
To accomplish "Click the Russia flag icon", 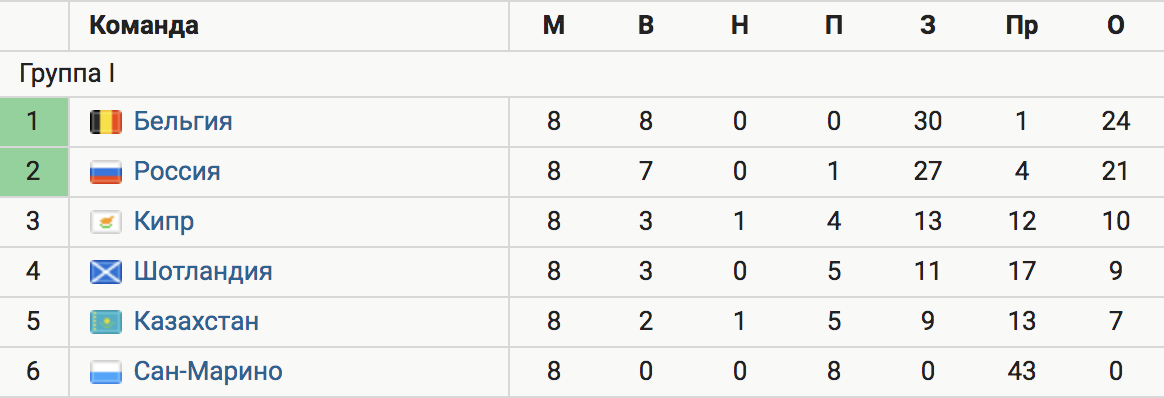I will coord(105,172).
